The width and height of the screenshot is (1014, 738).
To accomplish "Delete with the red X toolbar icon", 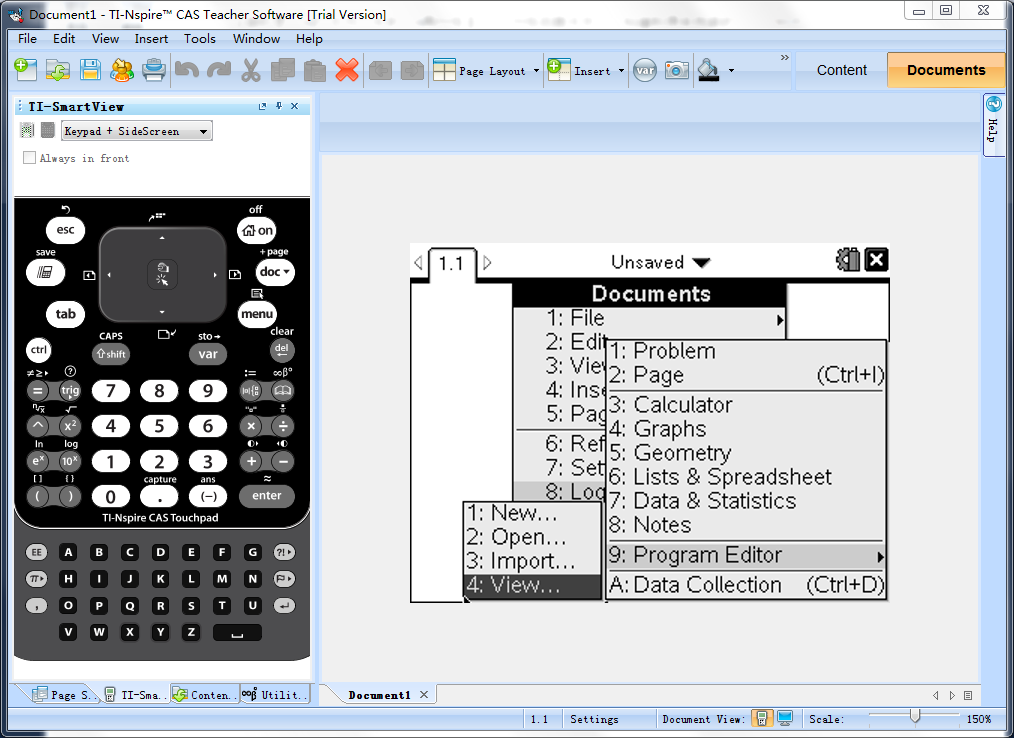I will (347, 70).
